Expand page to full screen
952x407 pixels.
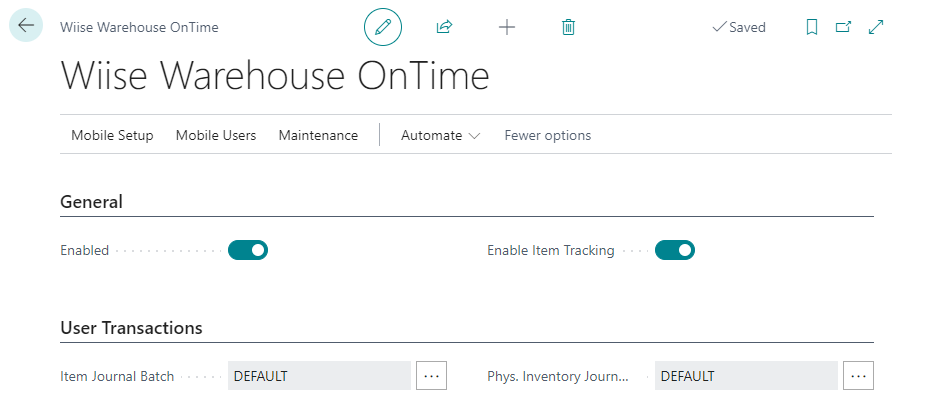coord(876,27)
